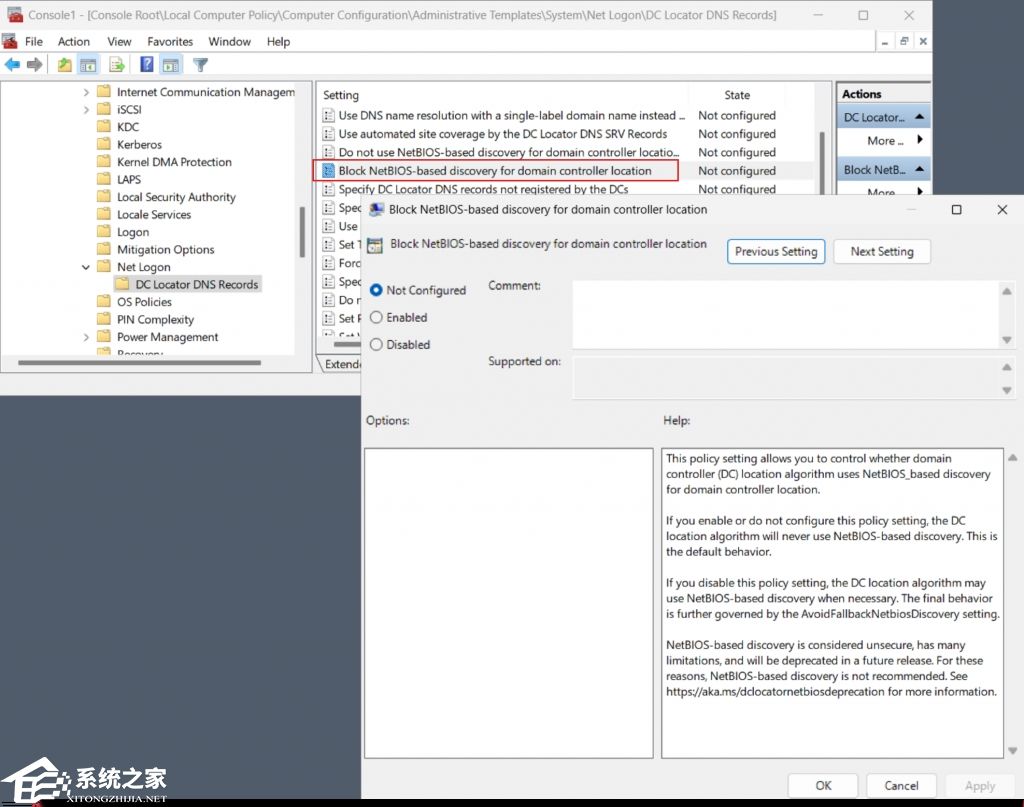Click the Next Setting button
1024x807 pixels.
coord(881,251)
